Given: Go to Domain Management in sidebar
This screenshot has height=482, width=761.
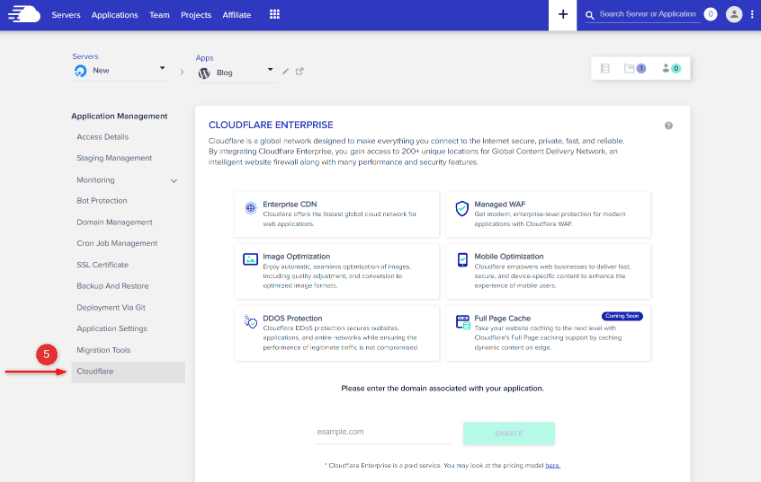Looking at the screenshot, I should [x=114, y=222].
